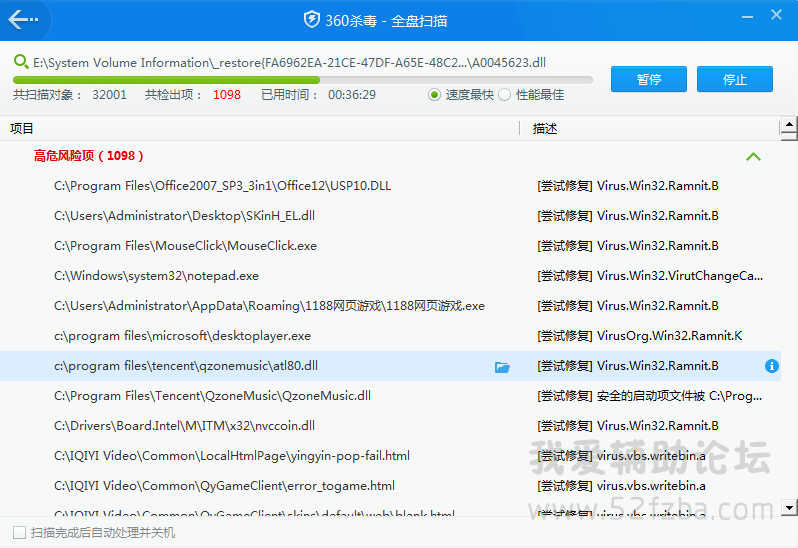Select the yingyin-pop-fail.html row
Viewport: 798px width, 548px height.
click(x=390, y=456)
